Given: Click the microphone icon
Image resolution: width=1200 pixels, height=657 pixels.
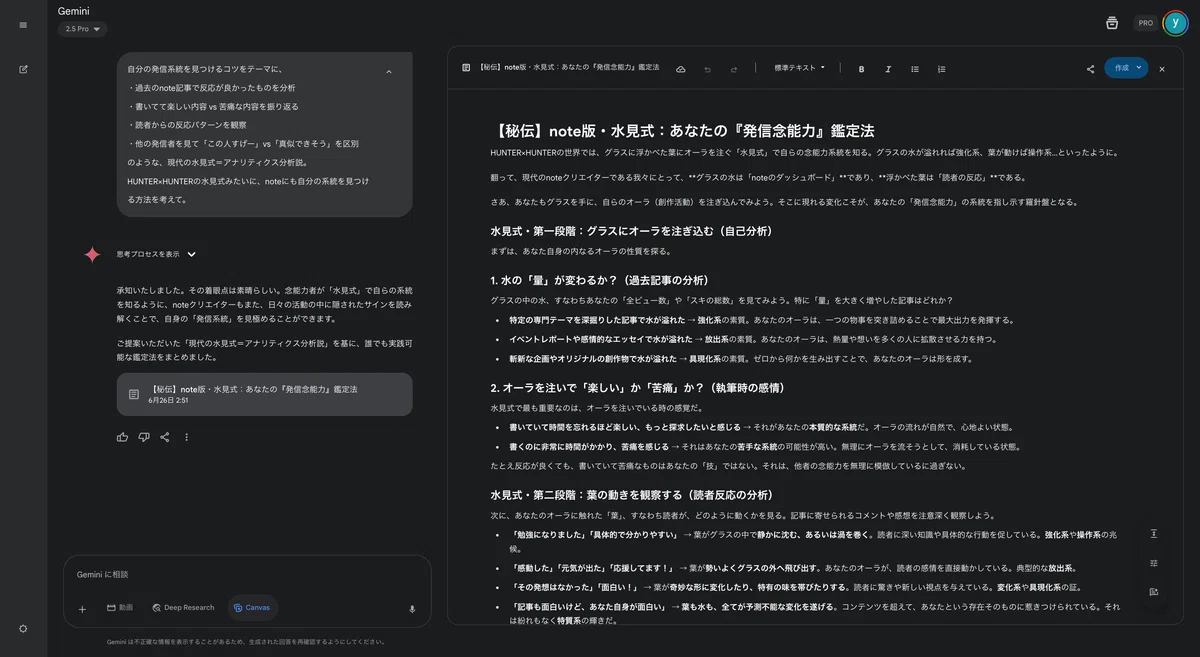Looking at the screenshot, I should click(412, 608).
